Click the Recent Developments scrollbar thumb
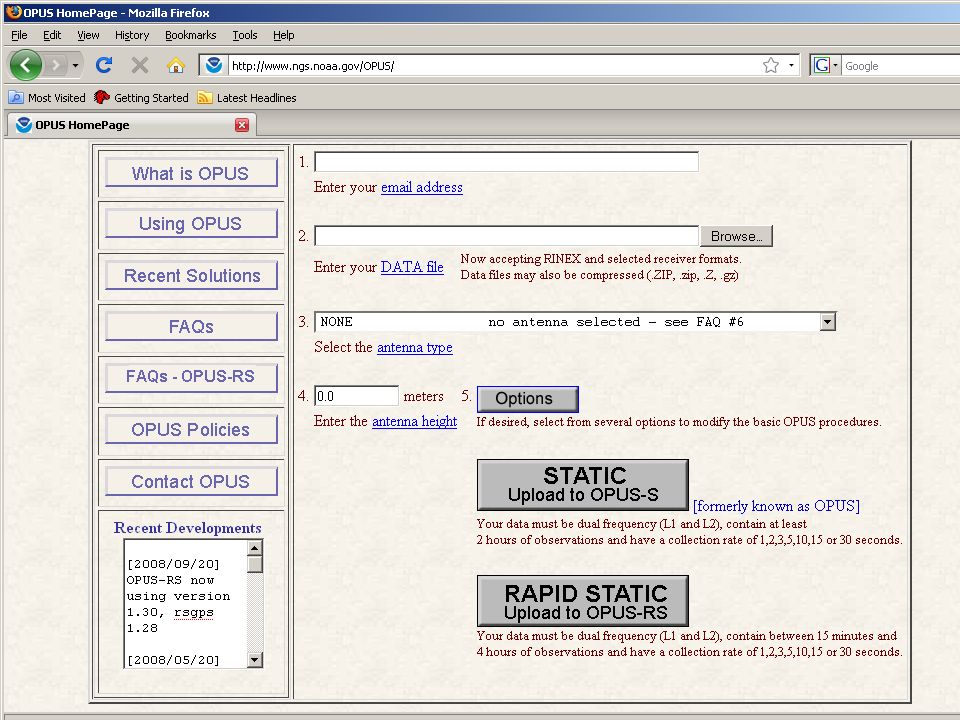 255,564
